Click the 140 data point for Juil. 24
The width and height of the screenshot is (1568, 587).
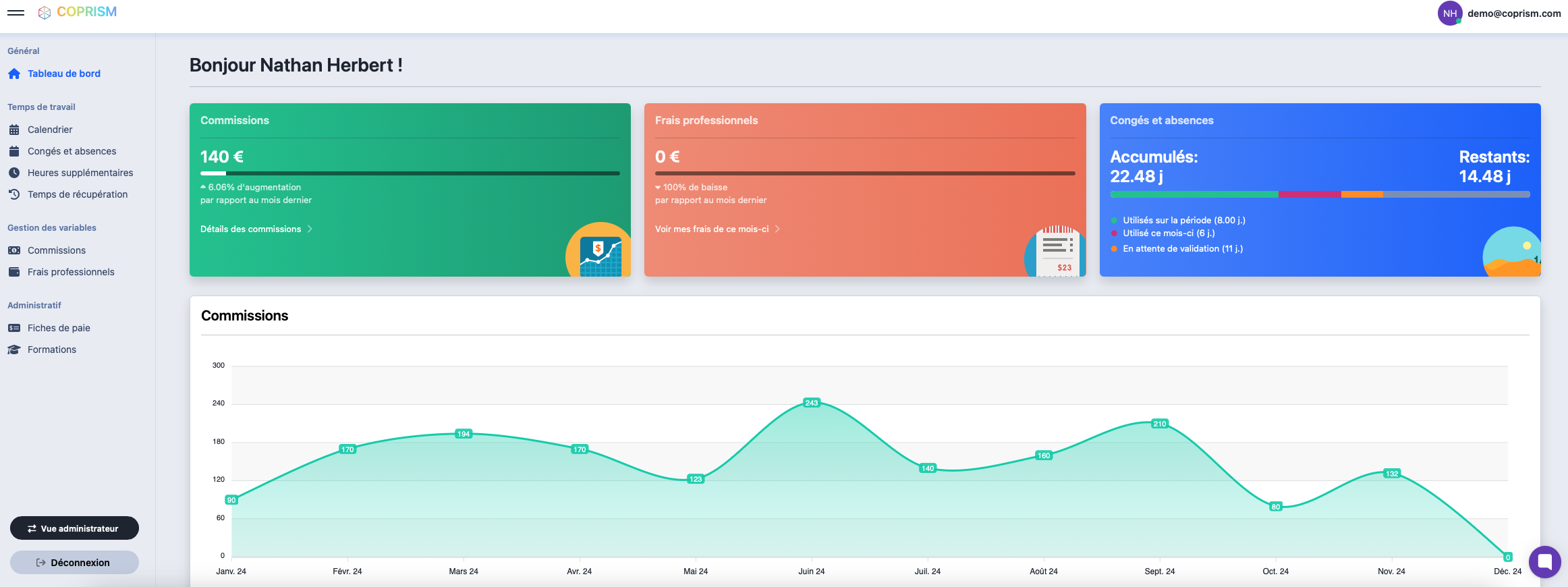point(928,468)
